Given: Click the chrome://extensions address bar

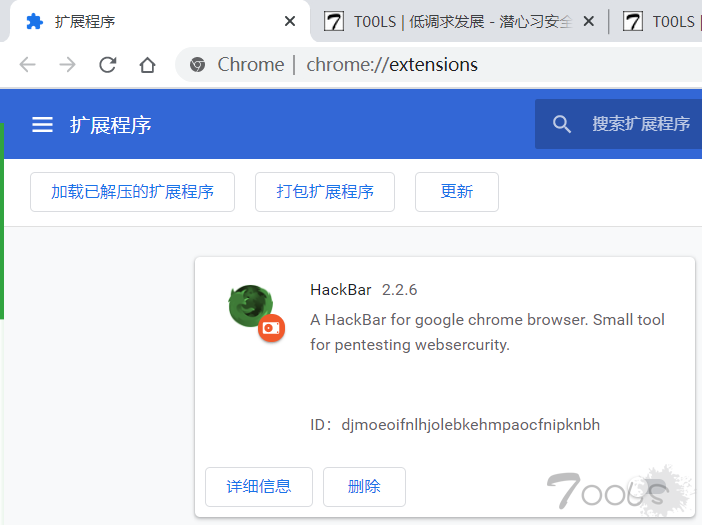Looking at the screenshot, I should [439, 65].
